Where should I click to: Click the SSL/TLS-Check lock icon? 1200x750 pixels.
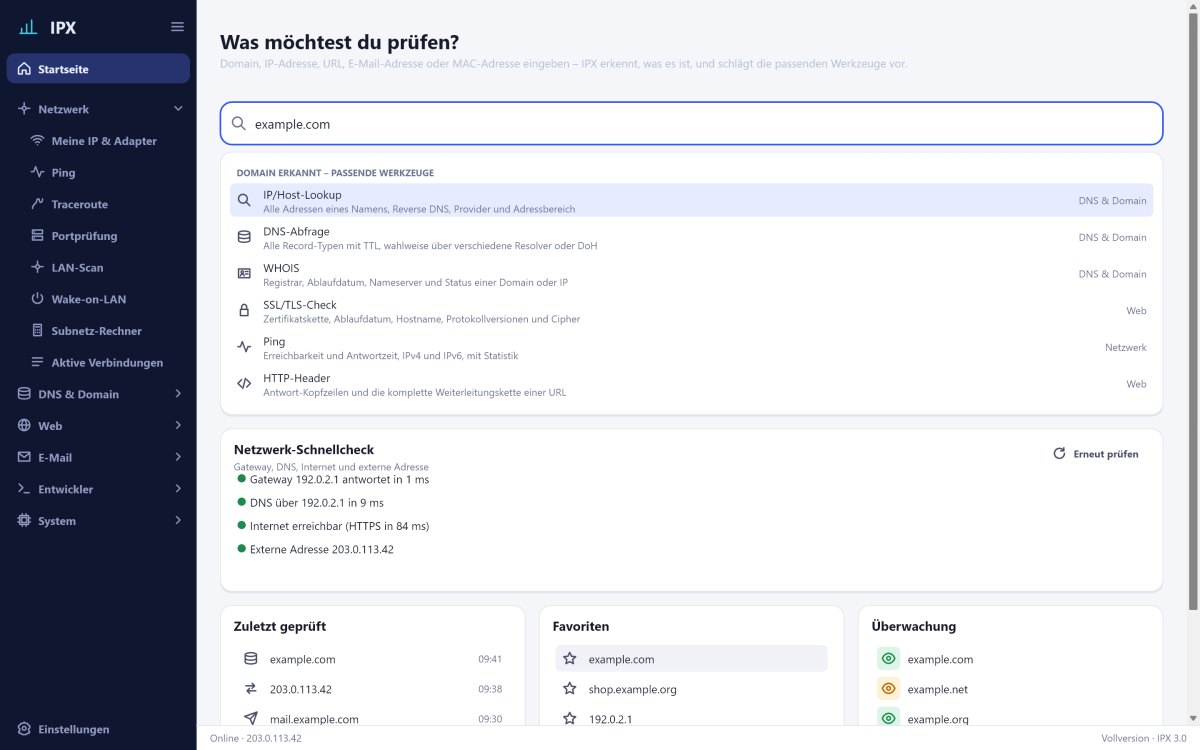[x=244, y=311]
